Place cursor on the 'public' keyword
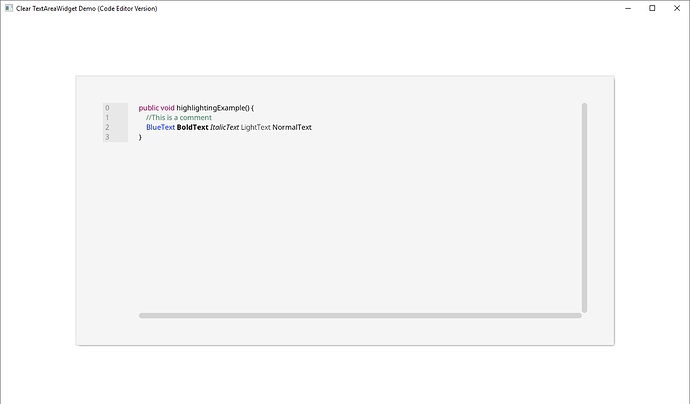 (x=148, y=108)
